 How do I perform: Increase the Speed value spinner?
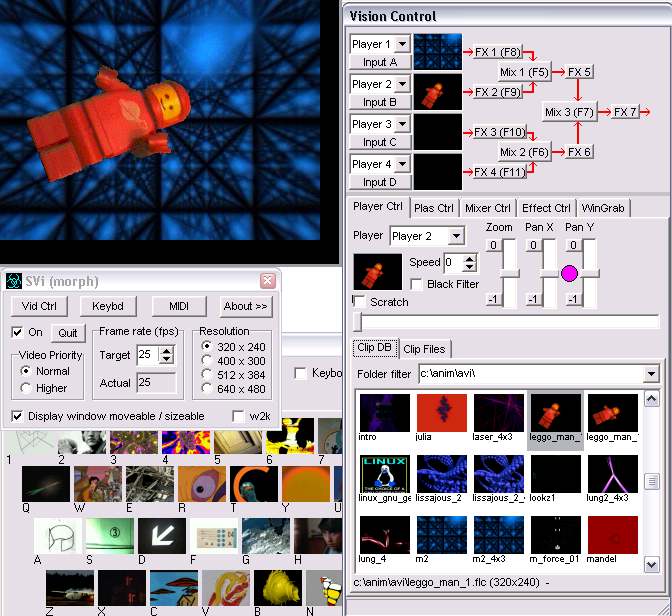tap(470, 259)
